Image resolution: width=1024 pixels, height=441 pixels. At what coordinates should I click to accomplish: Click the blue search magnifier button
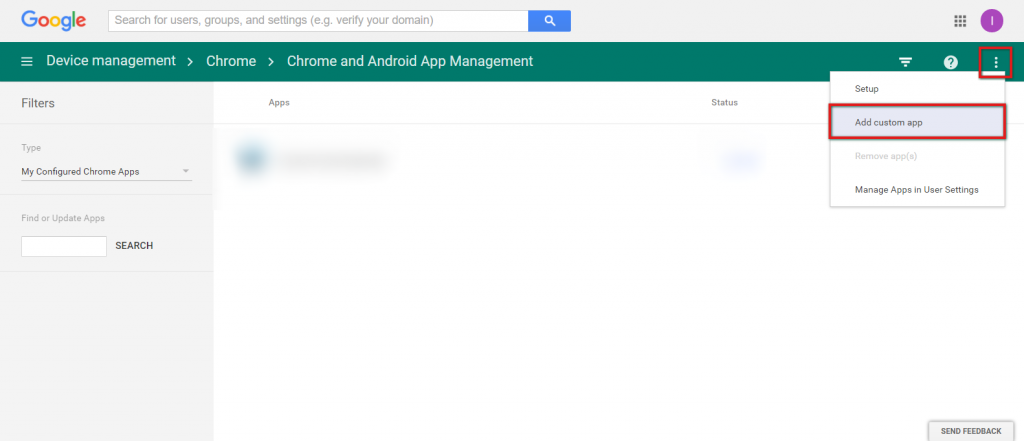[549, 21]
